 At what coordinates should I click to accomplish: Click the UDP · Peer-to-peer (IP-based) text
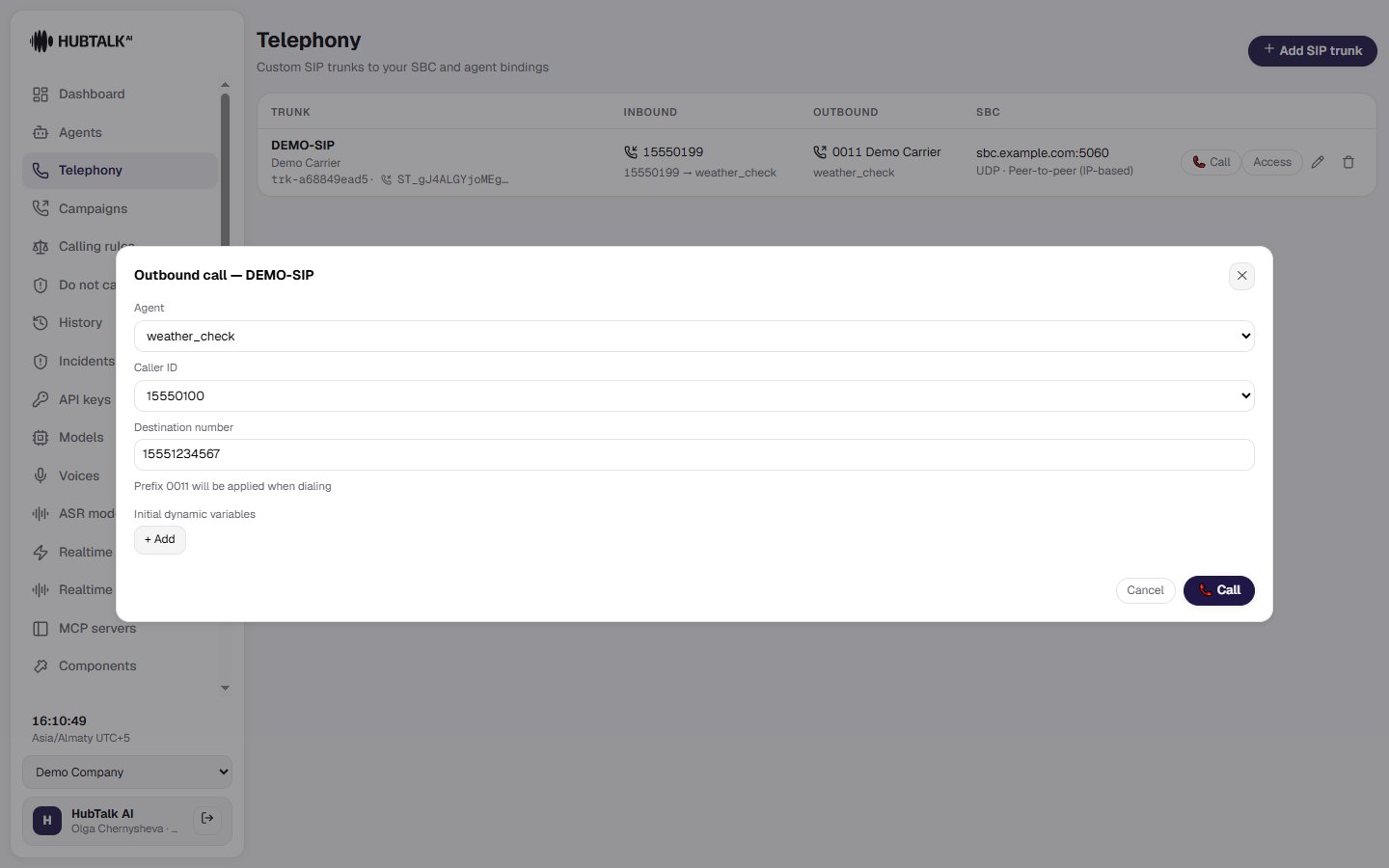coord(1054,171)
